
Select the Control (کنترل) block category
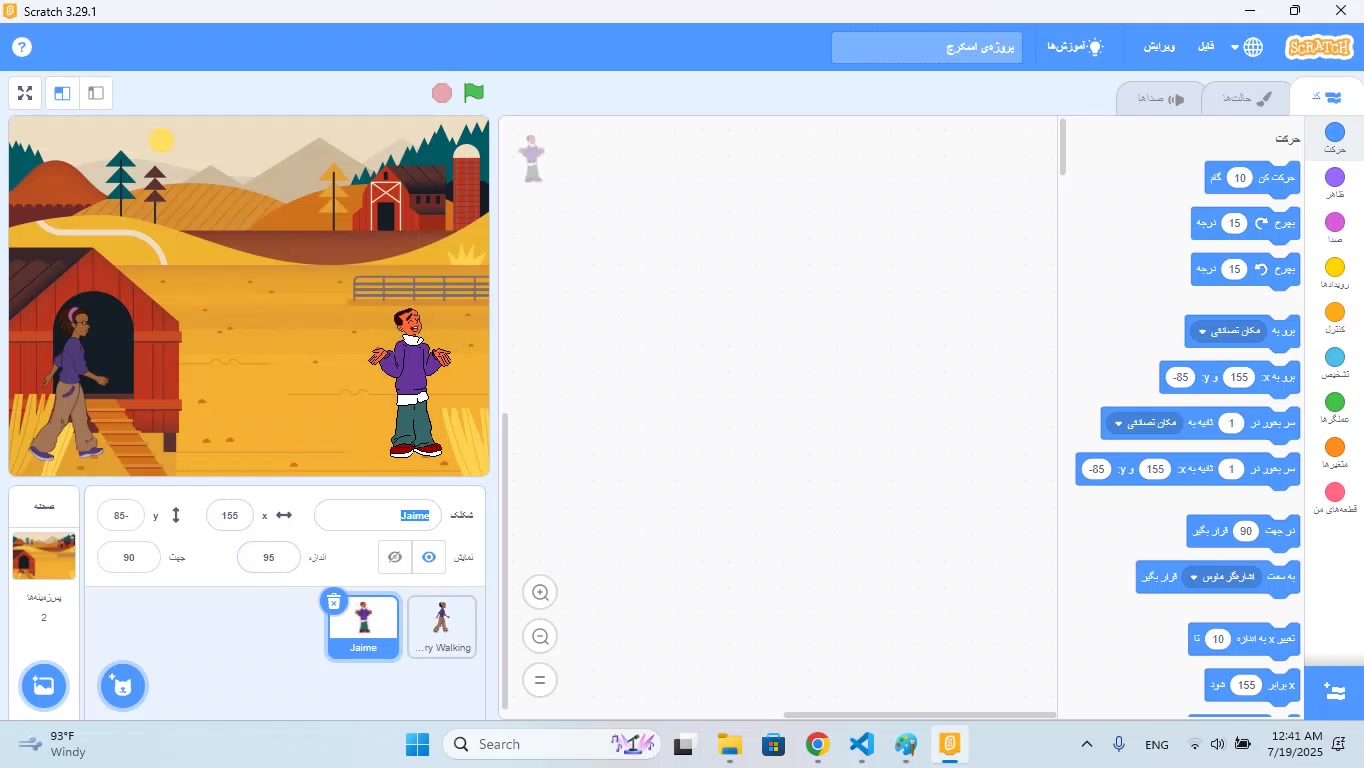click(x=1335, y=318)
